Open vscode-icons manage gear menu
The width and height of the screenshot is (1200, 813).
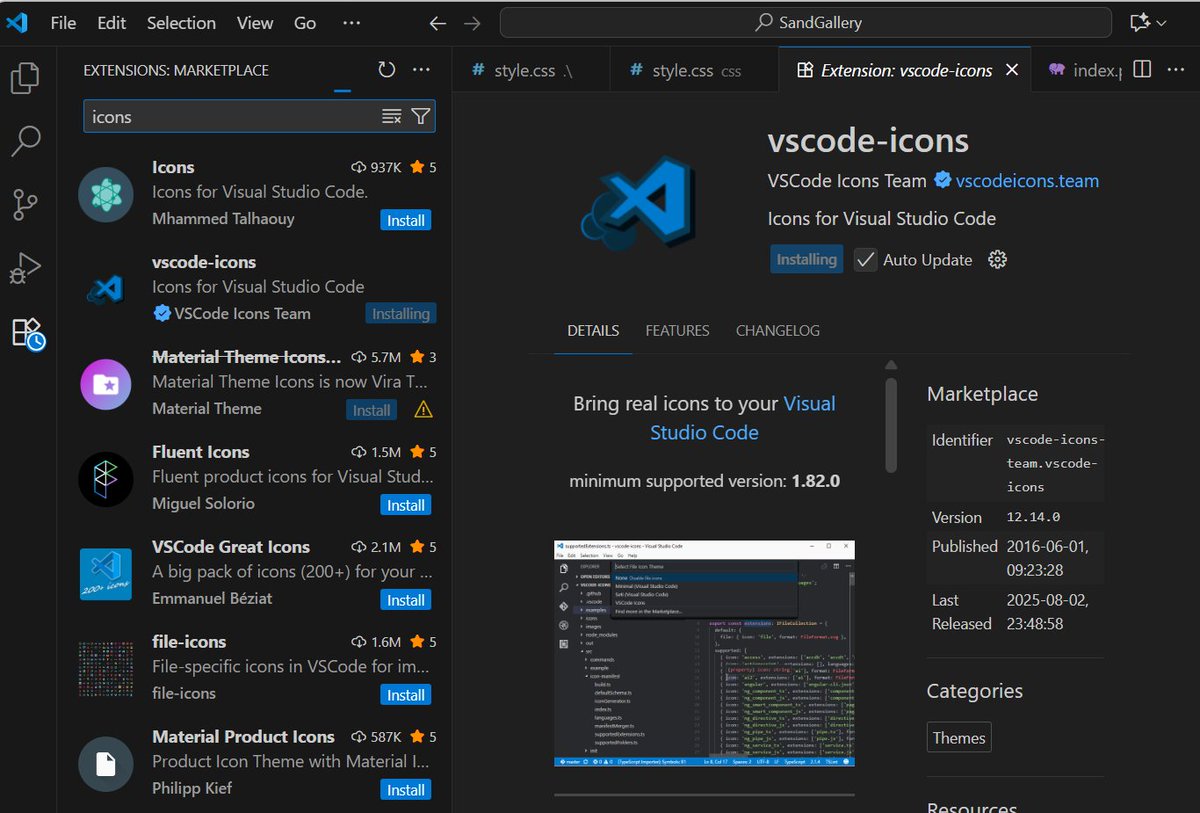coord(997,260)
